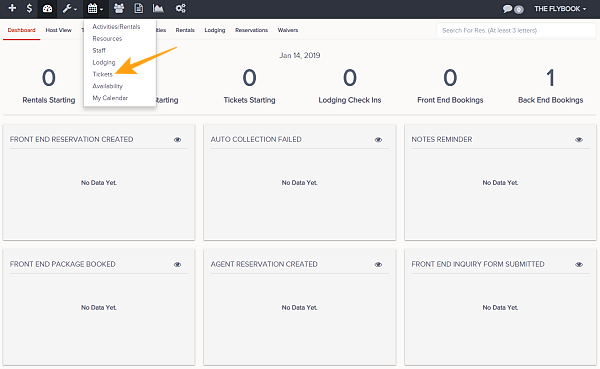Switch to the Reservations tab

click(x=251, y=30)
